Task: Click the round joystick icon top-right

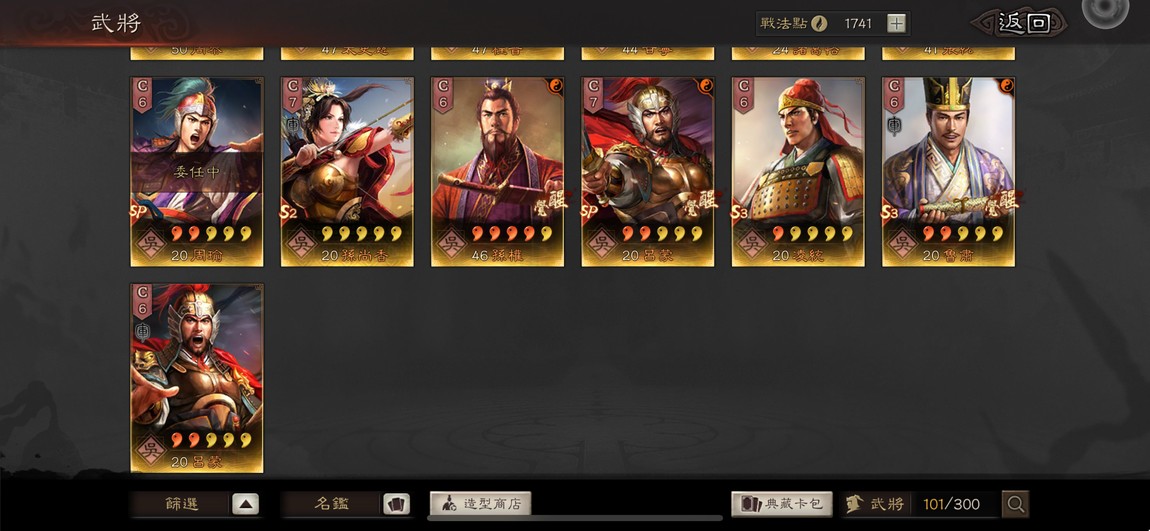Action: 1105,10
